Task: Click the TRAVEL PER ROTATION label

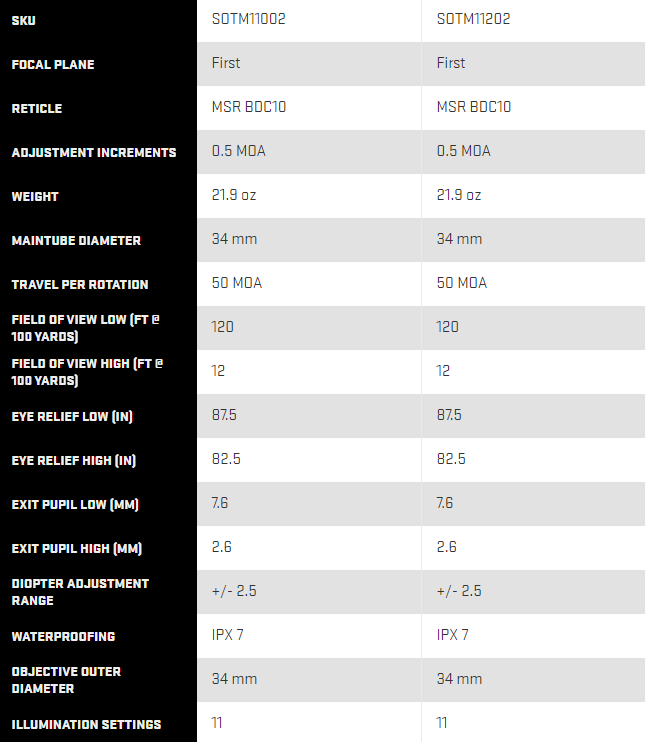Action: [x=80, y=284]
